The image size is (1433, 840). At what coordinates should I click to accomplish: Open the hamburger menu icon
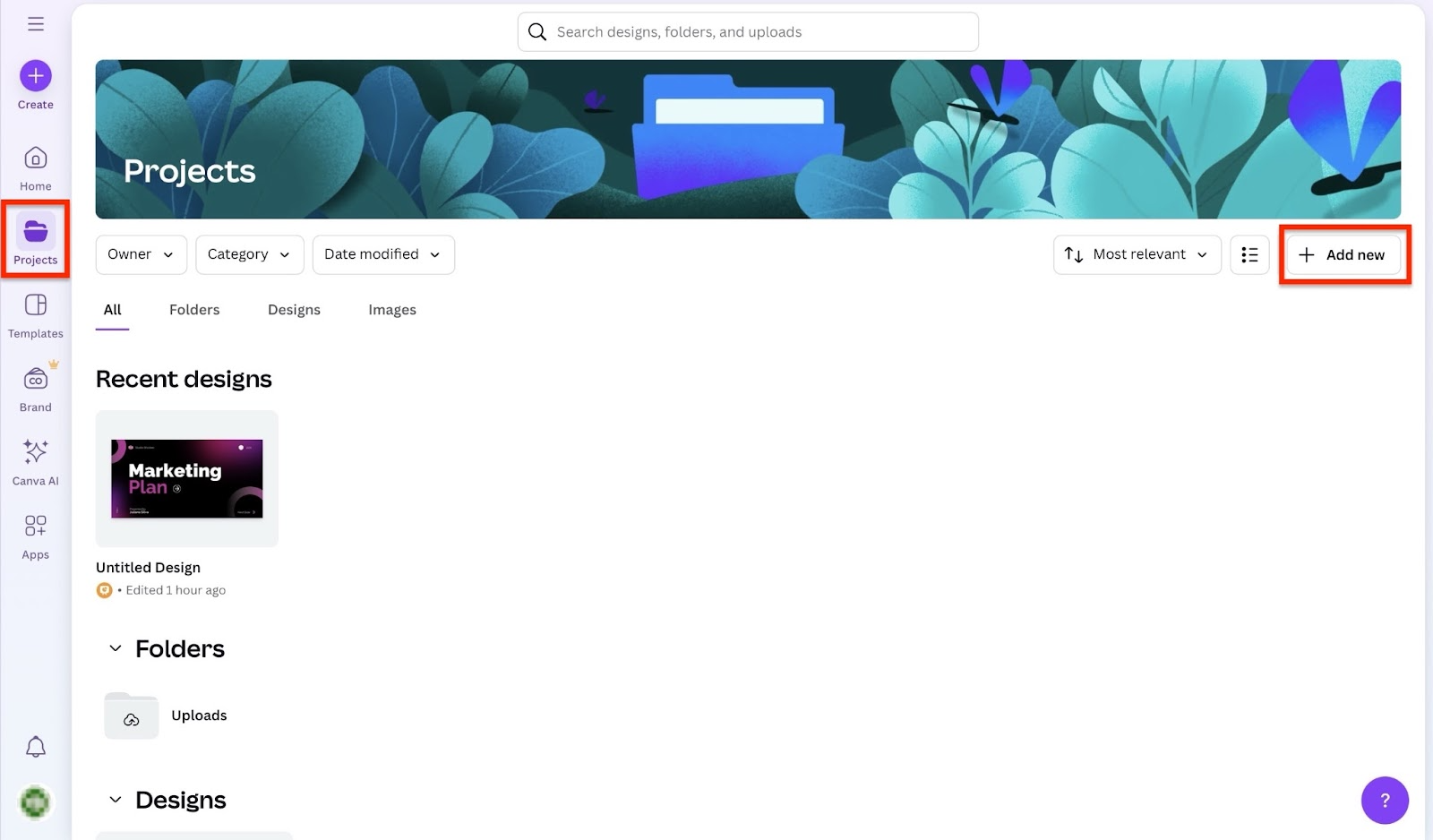[x=36, y=24]
